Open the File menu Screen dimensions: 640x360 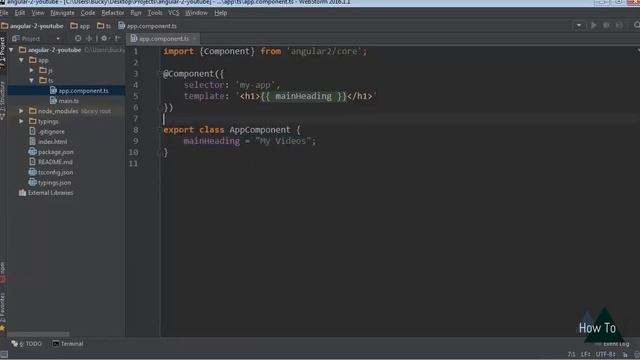(4, 13)
